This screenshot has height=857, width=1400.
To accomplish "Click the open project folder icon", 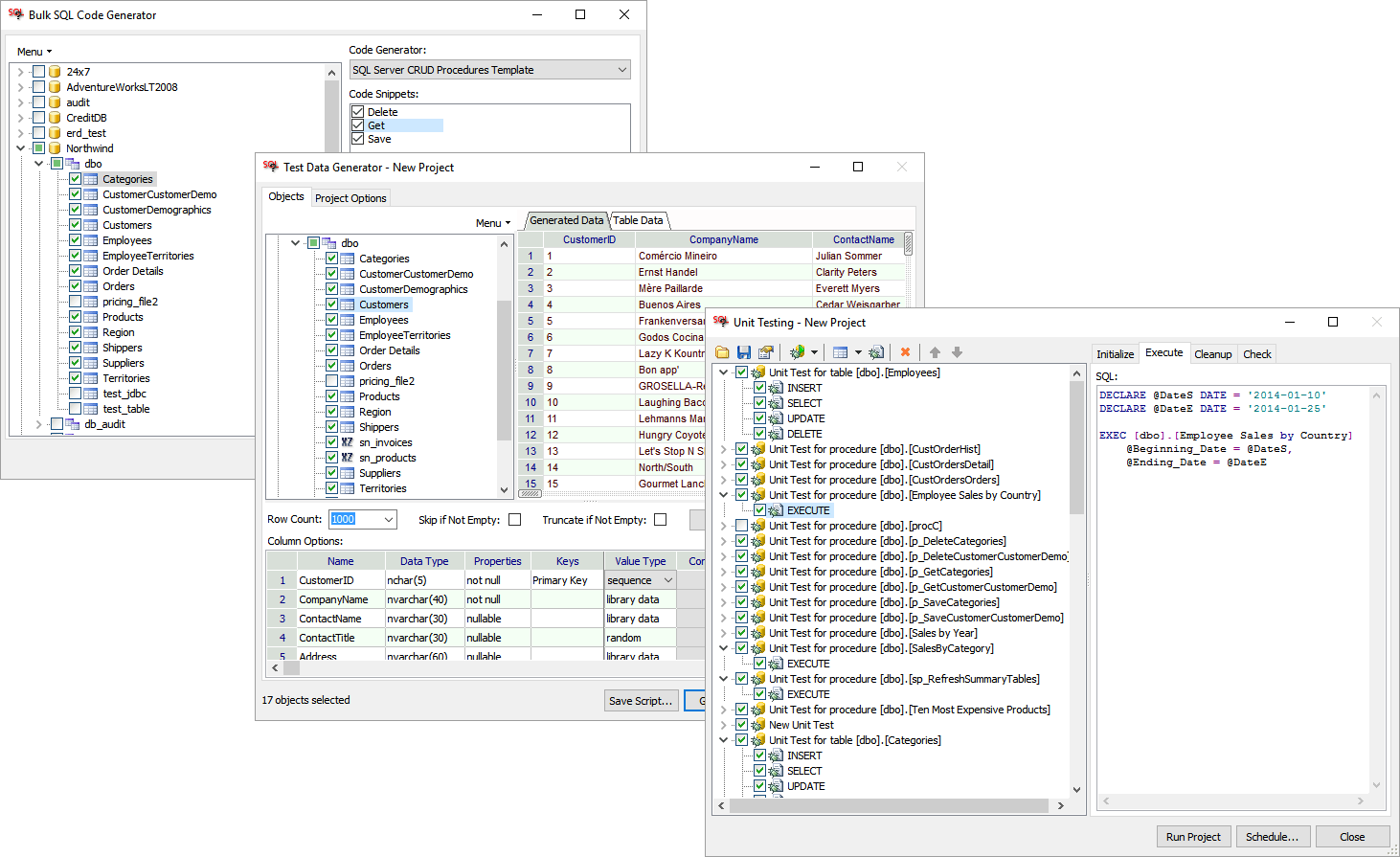I will coord(722,352).
